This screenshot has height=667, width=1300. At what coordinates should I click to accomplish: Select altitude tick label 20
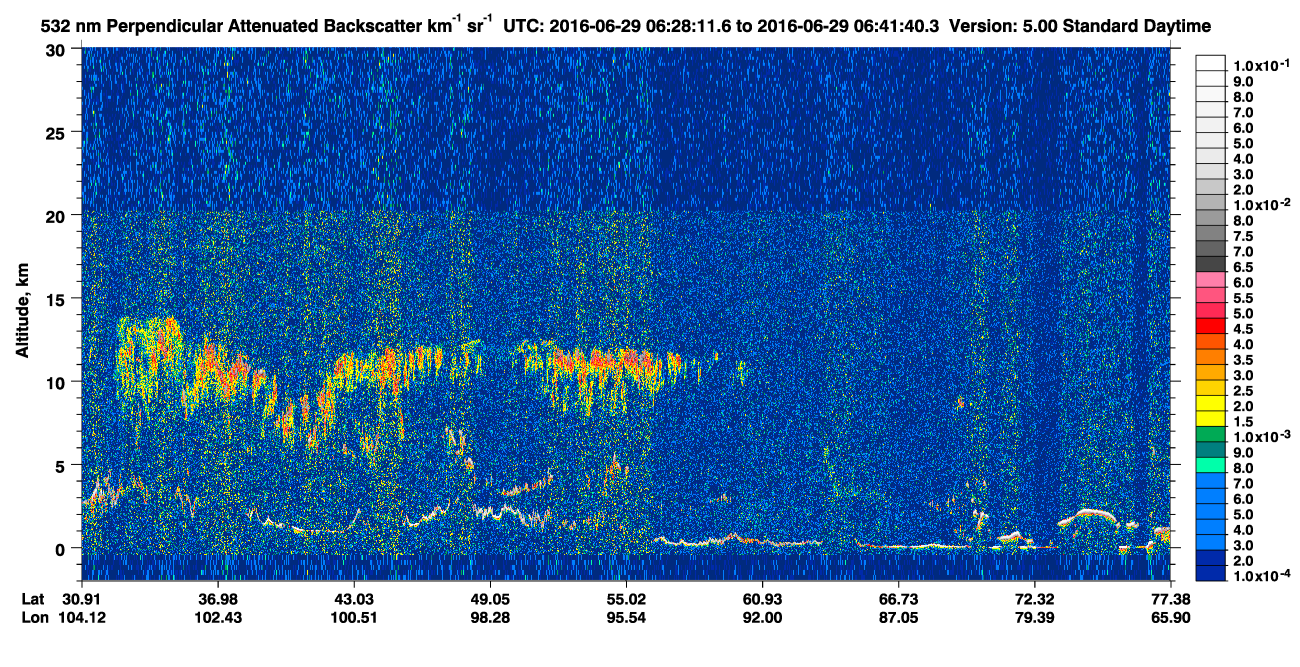(x=58, y=216)
